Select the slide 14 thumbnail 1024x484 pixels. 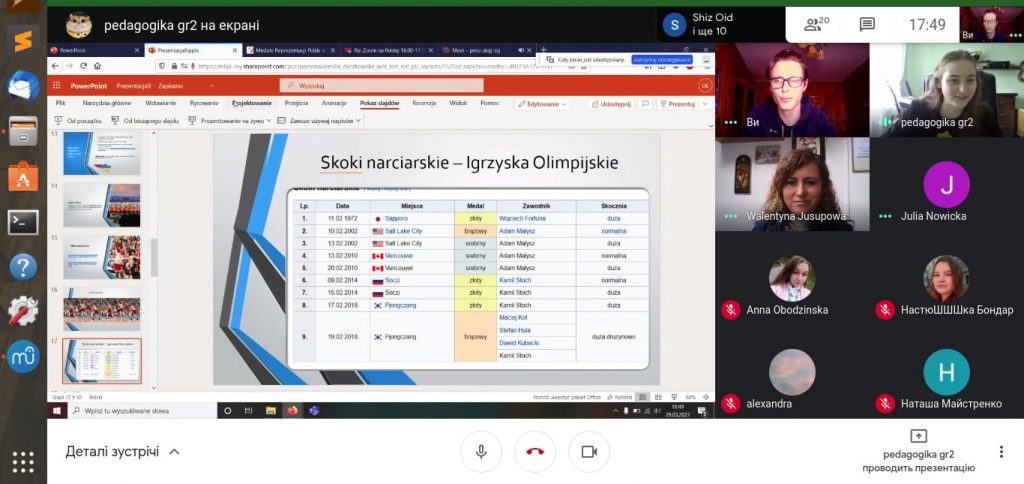click(101, 204)
